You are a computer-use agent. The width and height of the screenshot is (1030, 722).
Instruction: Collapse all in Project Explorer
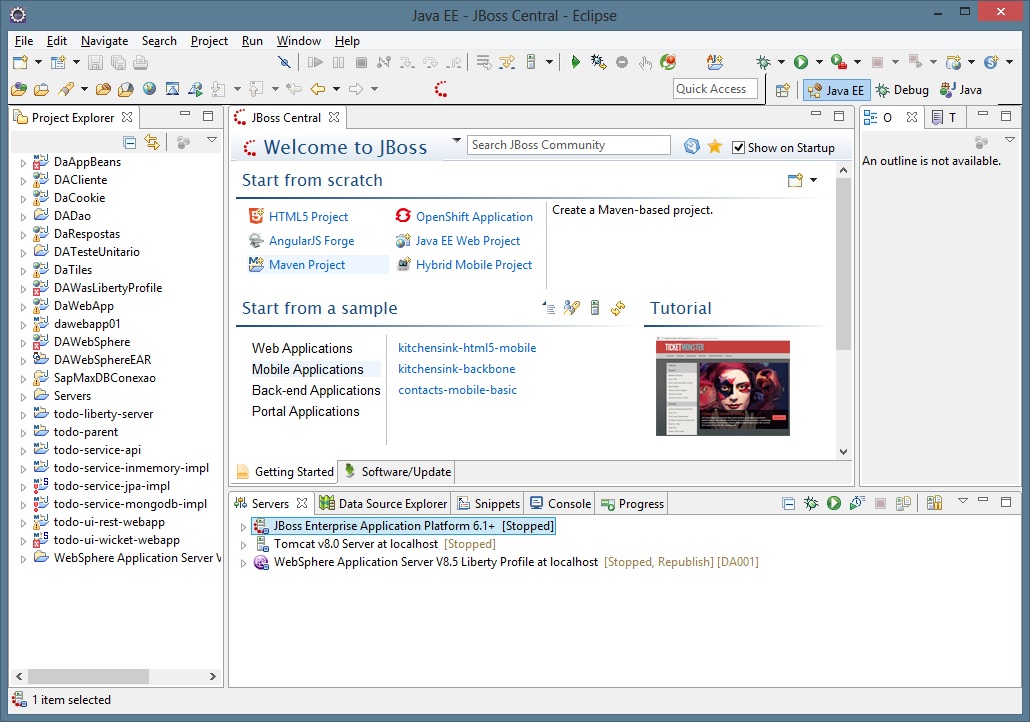click(130, 143)
